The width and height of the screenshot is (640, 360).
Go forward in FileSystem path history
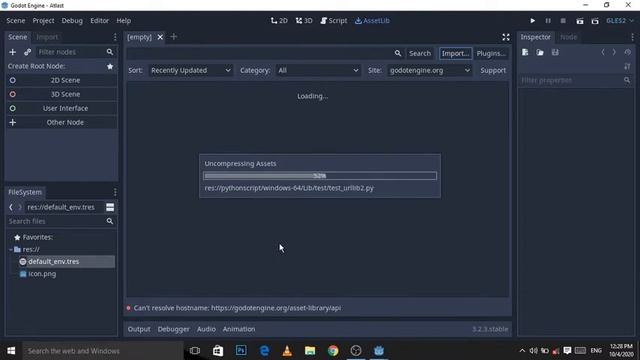(20, 207)
